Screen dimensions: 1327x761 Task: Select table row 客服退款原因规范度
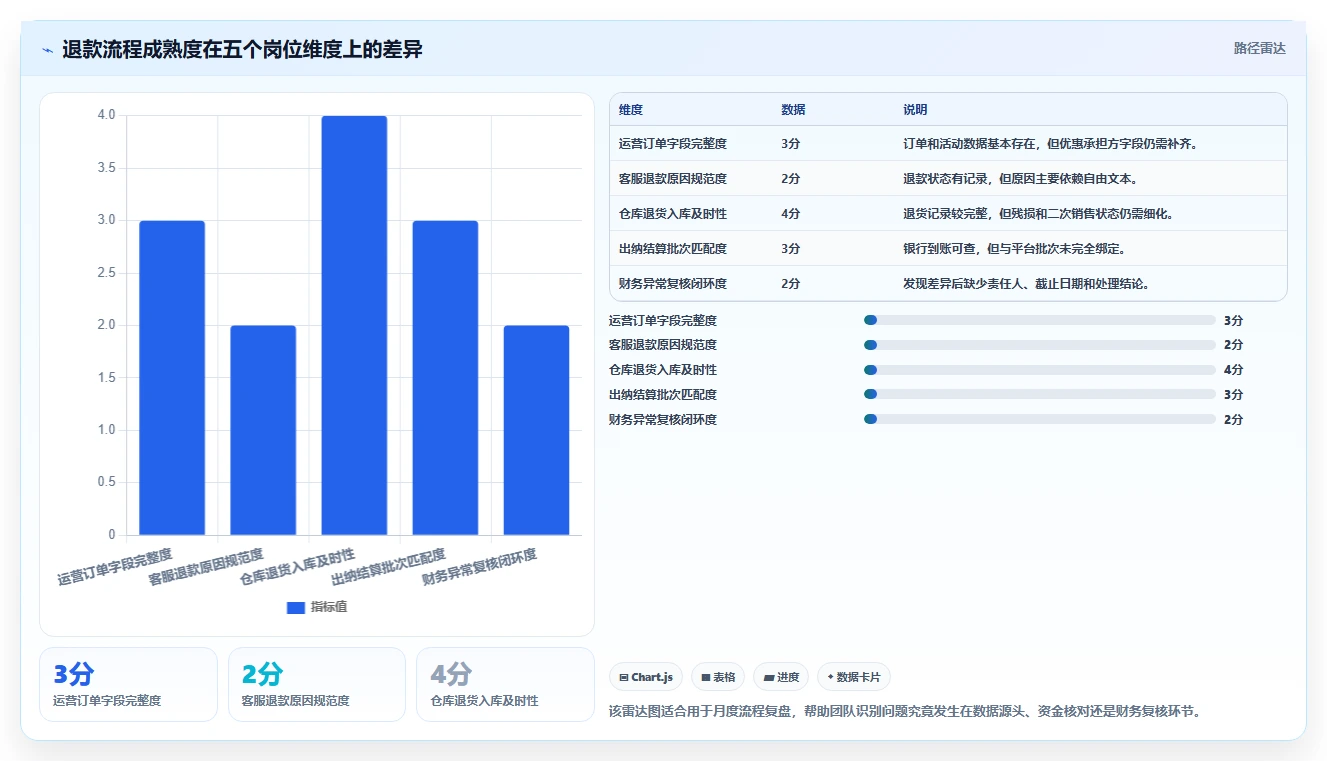point(948,179)
